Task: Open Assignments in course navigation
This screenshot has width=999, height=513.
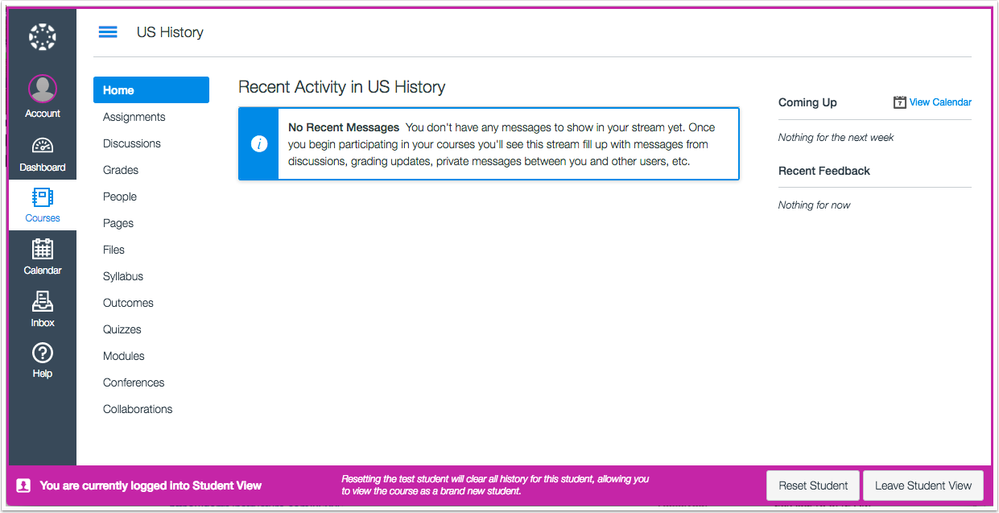Action: coord(134,117)
